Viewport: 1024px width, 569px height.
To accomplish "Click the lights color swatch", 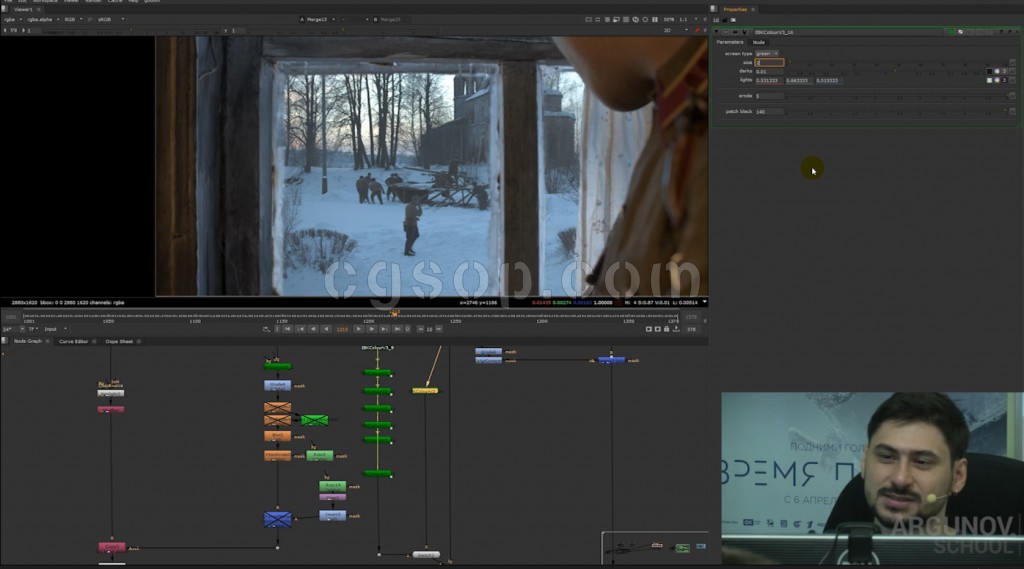I will point(989,80).
